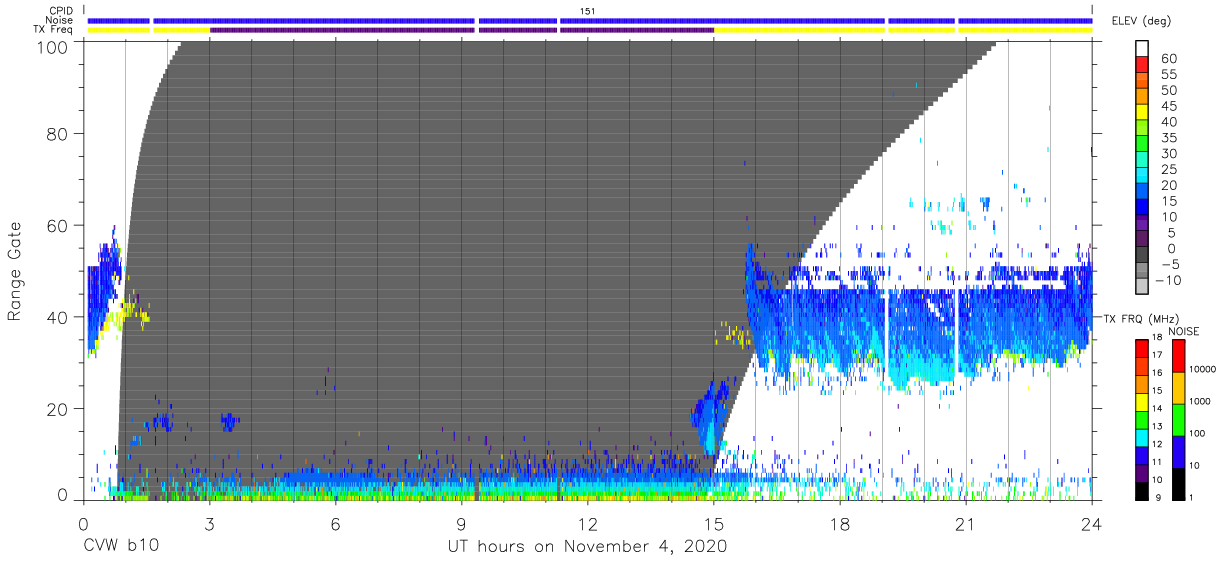
Task: Click the 15 tick on the UT hours axis
Action: [x=713, y=523]
